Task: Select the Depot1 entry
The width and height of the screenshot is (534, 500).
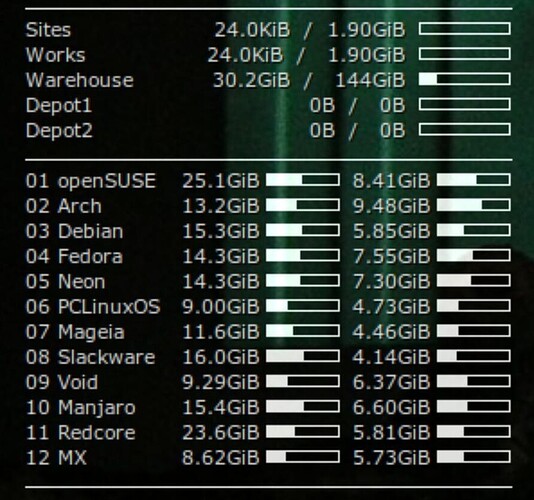Action: pyautogui.click(x=59, y=105)
